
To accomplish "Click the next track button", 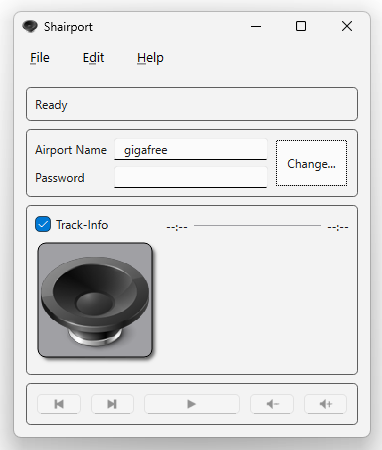I will [112, 404].
